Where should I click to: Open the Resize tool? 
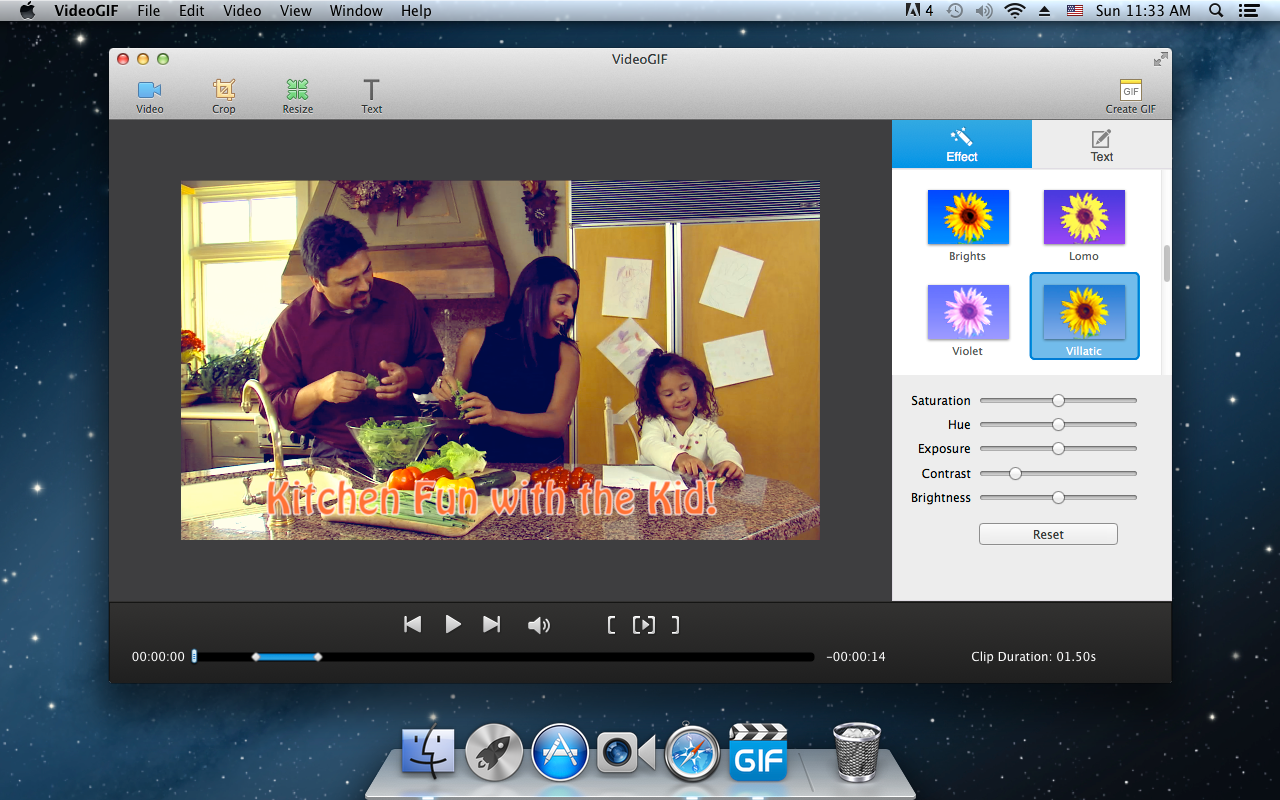(297, 95)
